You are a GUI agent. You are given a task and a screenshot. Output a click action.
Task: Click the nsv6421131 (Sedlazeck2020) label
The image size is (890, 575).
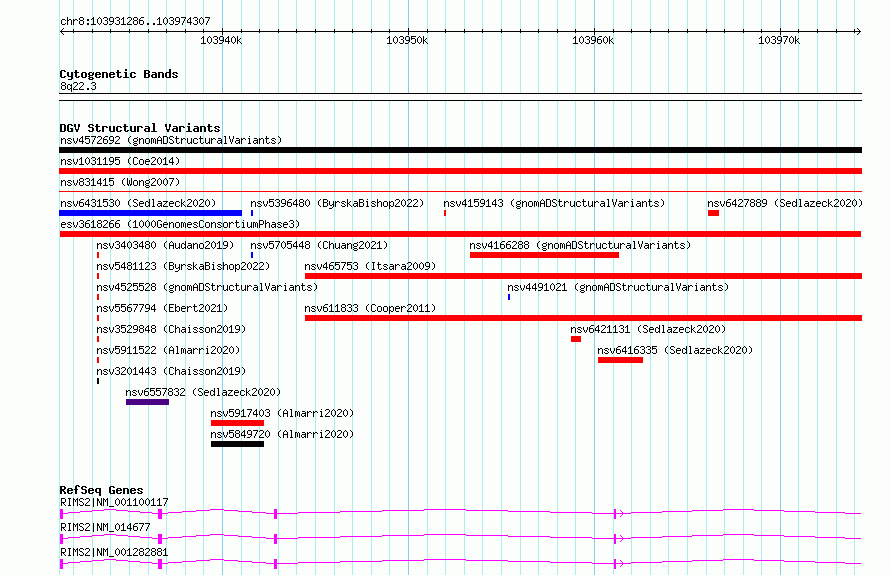(648, 329)
